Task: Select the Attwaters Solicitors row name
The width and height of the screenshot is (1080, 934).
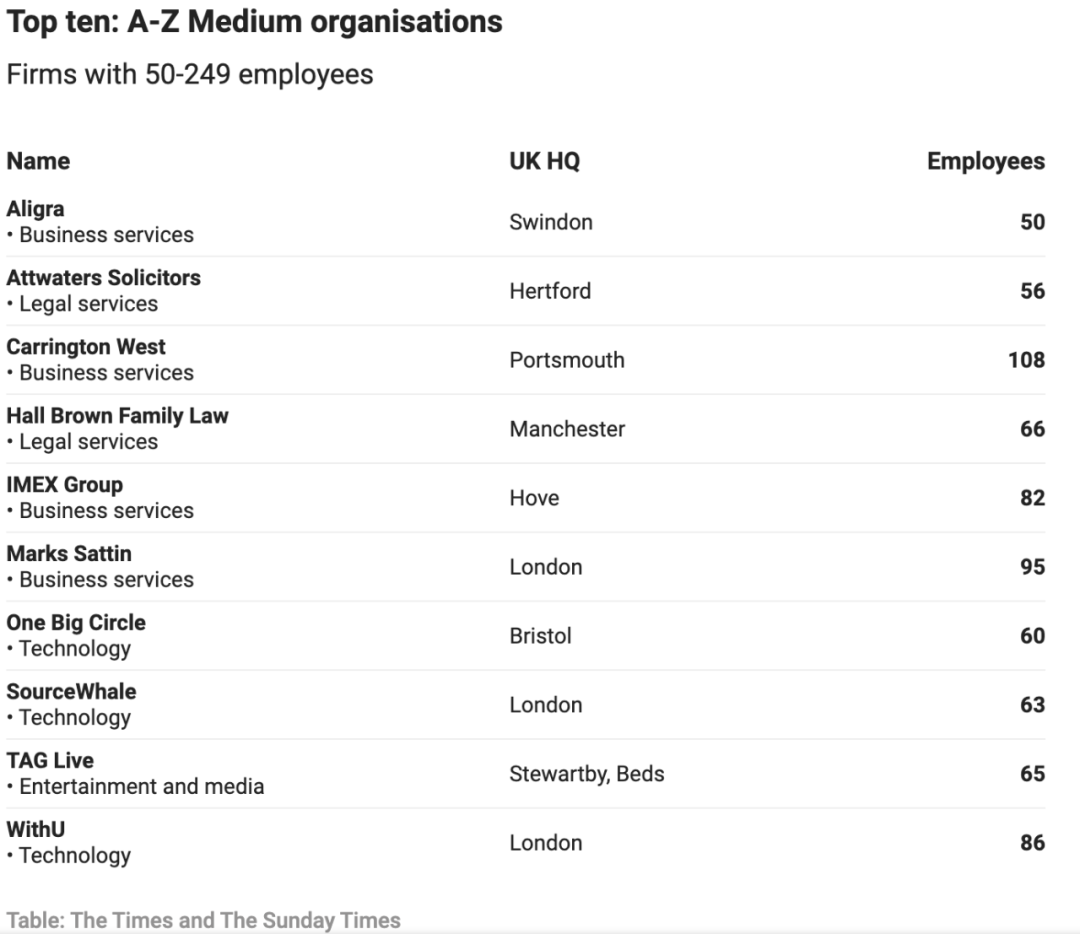Action: (x=103, y=278)
